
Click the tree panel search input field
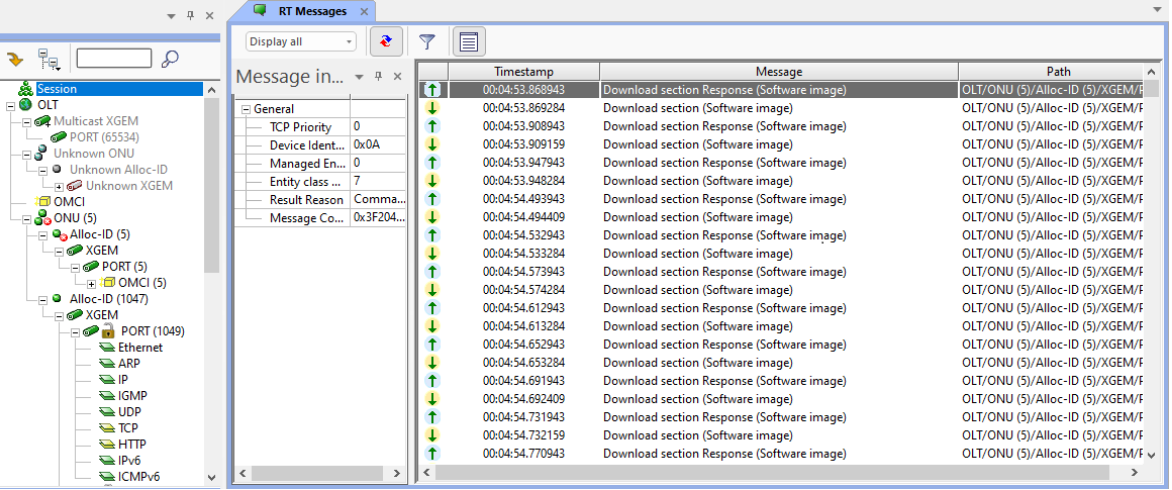[x=113, y=59]
